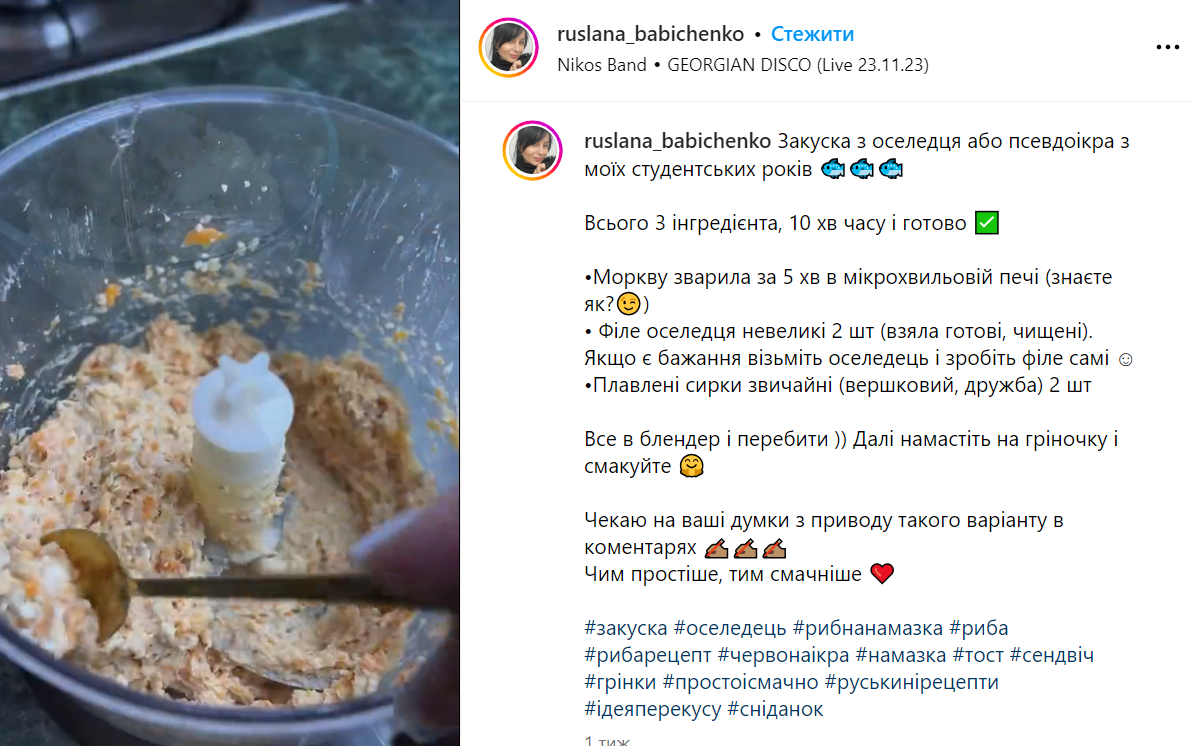Click the caption profile avatar
The height and width of the screenshot is (746, 1193).
click(533, 151)
